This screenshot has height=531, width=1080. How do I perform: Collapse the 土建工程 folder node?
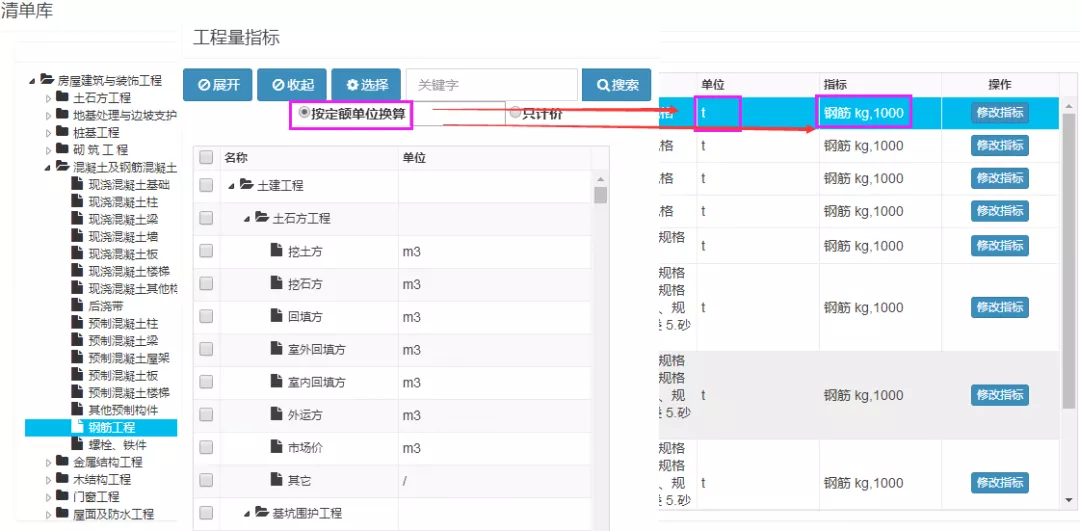click(233, 186)
